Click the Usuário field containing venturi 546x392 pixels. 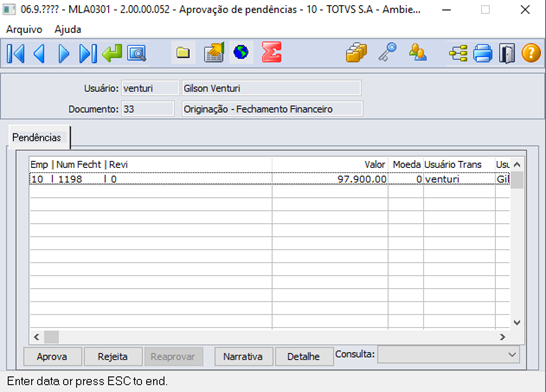tap(150, 88)
